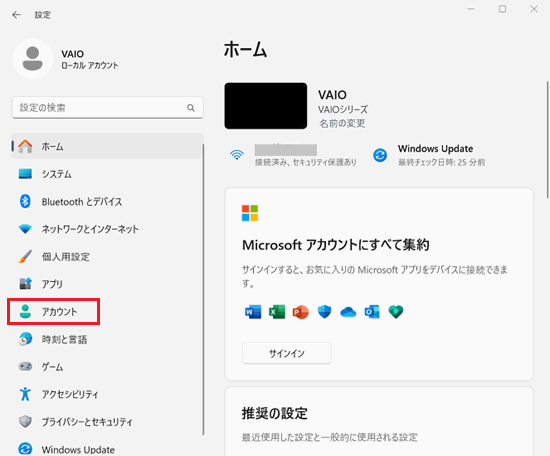Click the search magnifier icon
The height and width of the screenshot is (456, 550).
tap(191, 108)
